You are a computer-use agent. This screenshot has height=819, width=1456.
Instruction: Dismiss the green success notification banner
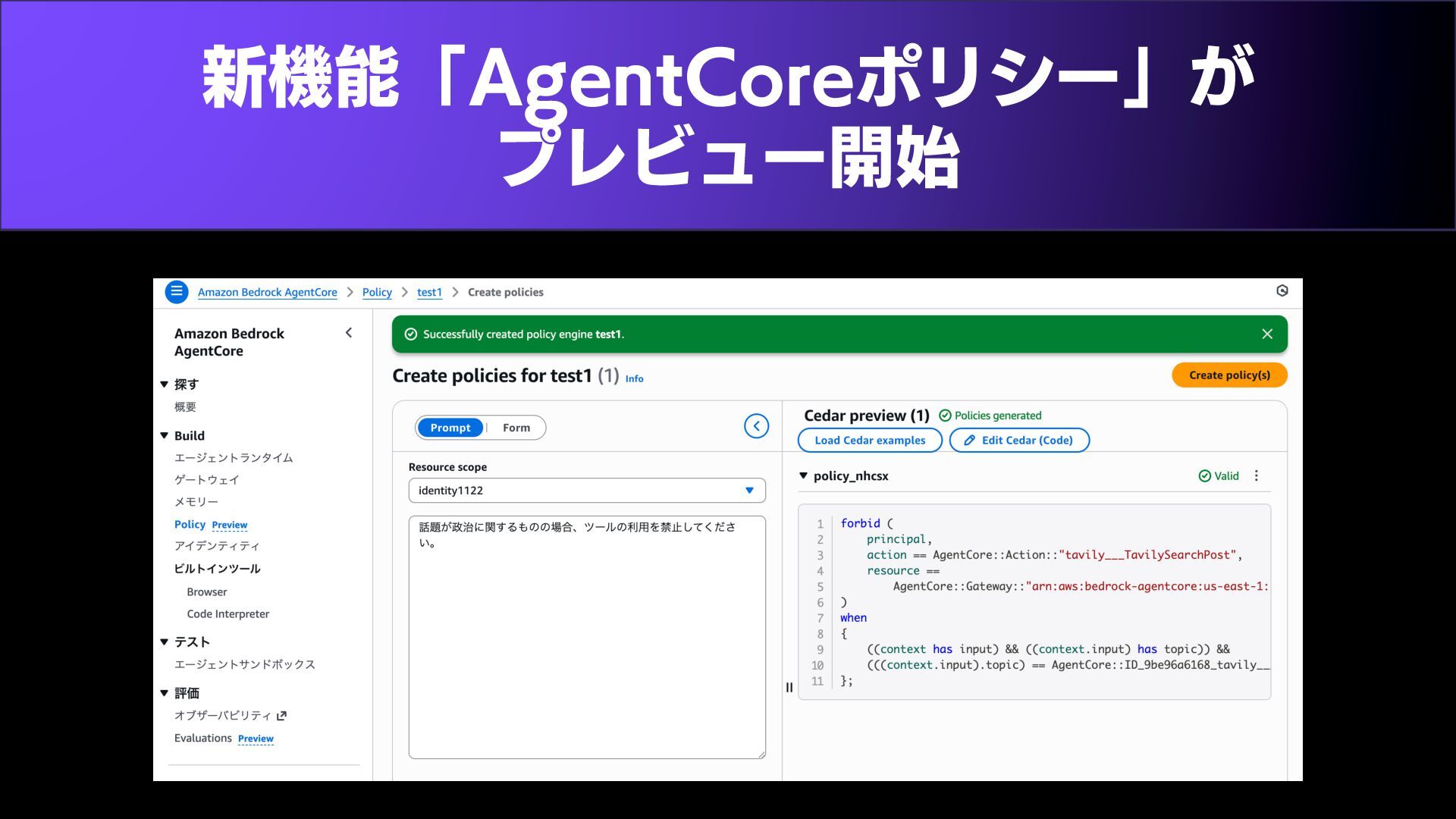coord(1266,334)
